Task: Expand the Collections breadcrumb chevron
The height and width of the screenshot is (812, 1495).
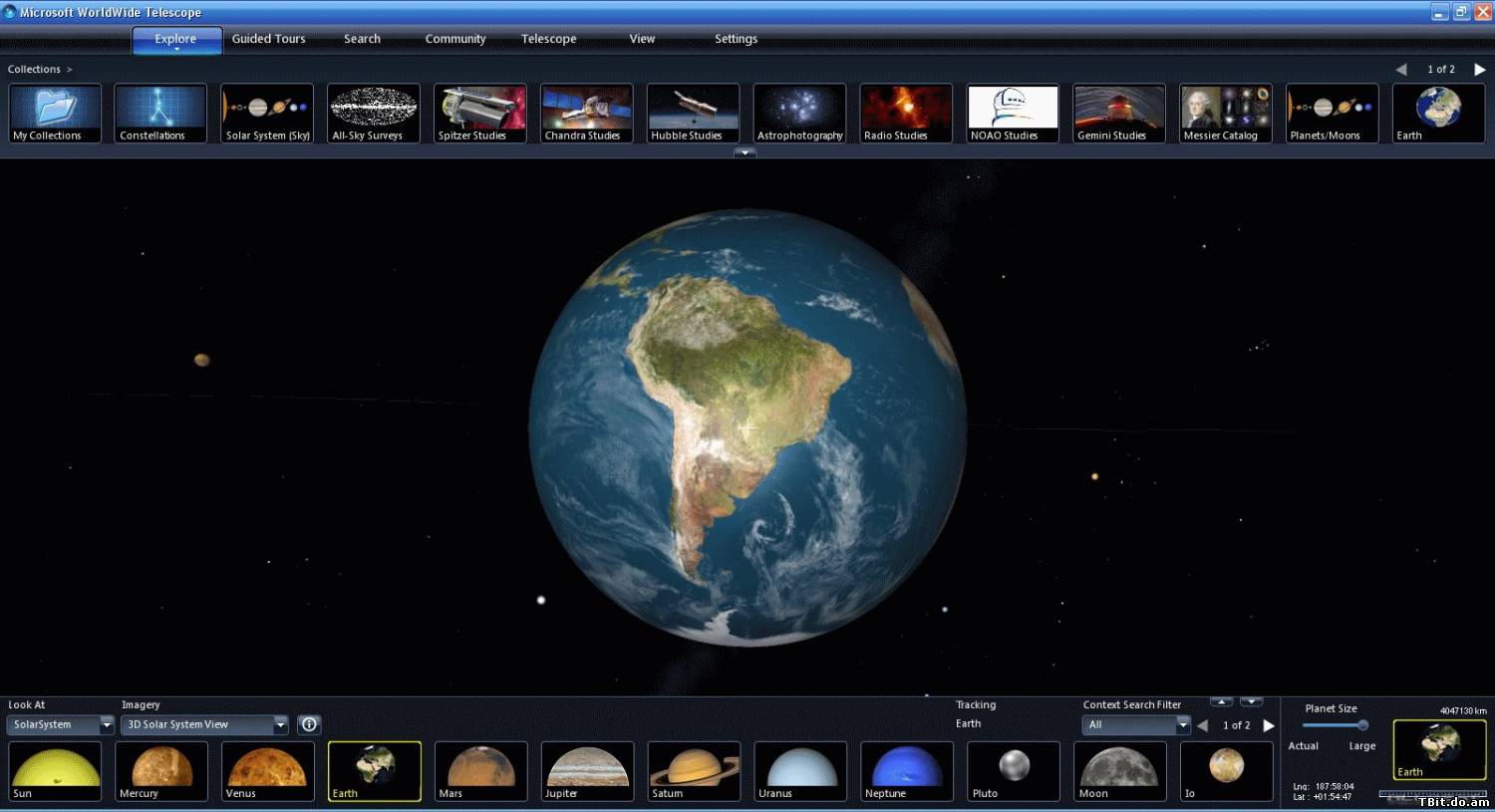Action: [x=69, y=70]
